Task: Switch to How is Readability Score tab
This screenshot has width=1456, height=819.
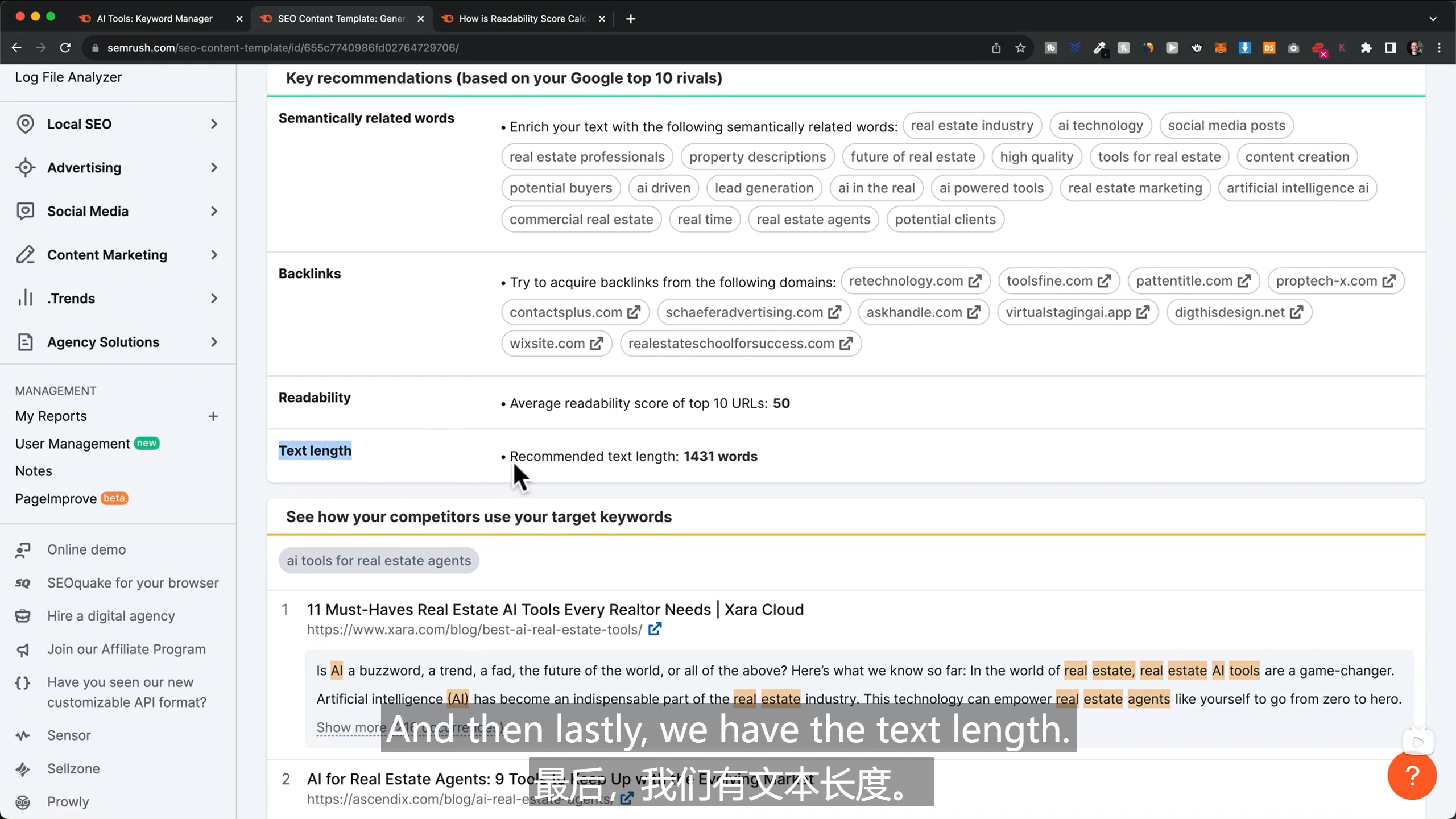Action: [x=523, y=19]
